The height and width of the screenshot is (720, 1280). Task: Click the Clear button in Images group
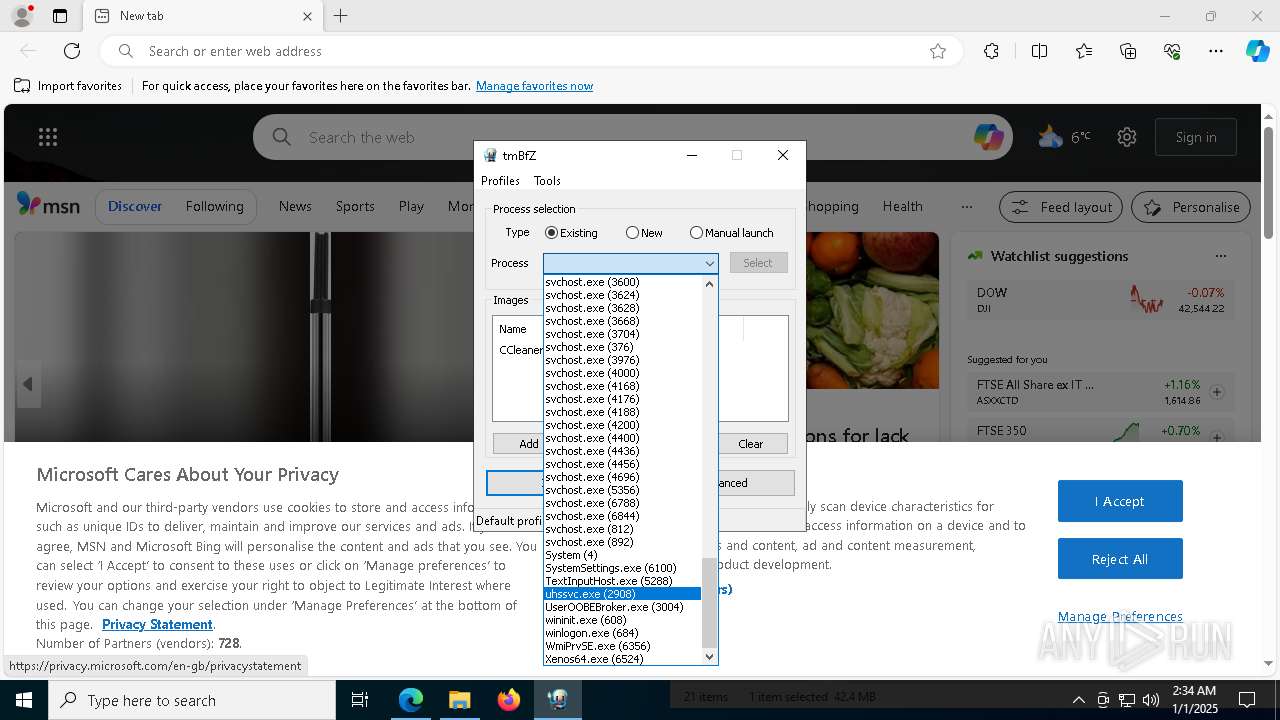[x=750, y=444]
